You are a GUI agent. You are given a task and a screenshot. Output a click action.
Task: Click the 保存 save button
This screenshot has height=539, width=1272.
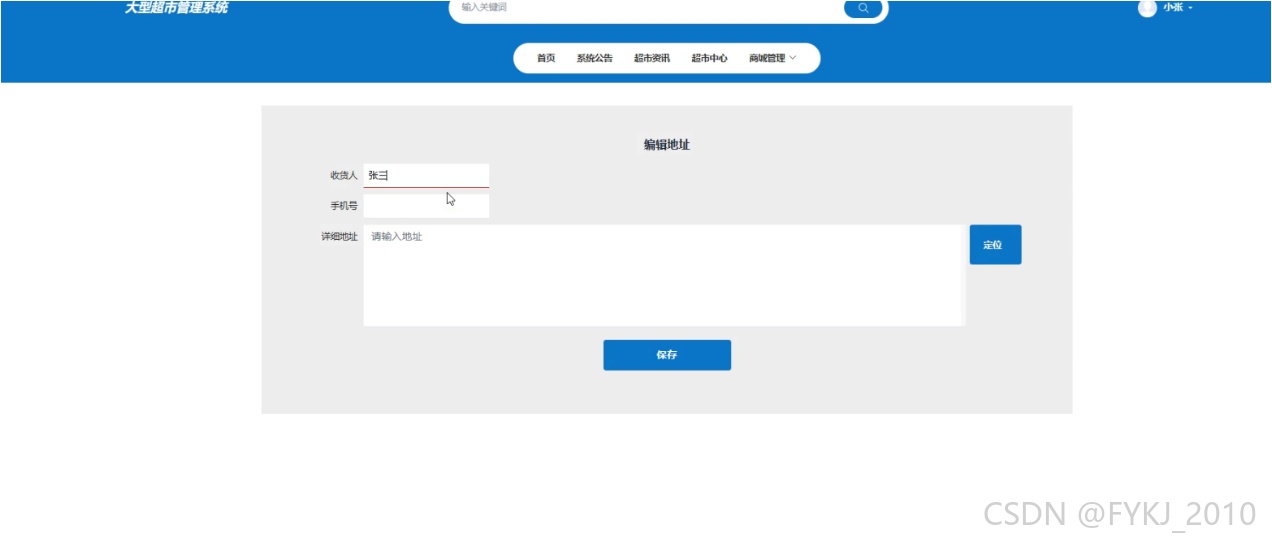click(x=667, y=355)
